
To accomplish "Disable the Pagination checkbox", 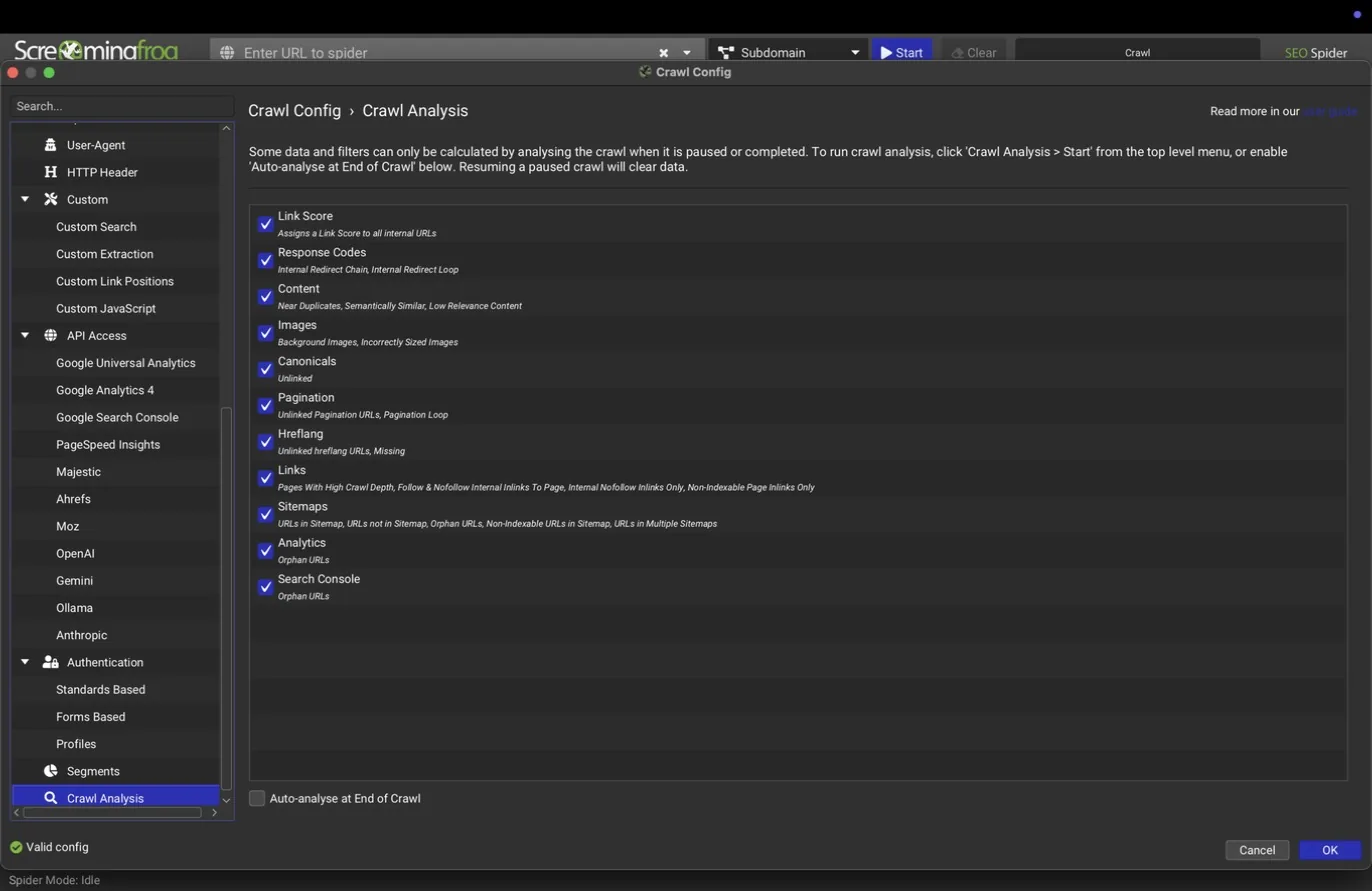I will pos(265,405).
